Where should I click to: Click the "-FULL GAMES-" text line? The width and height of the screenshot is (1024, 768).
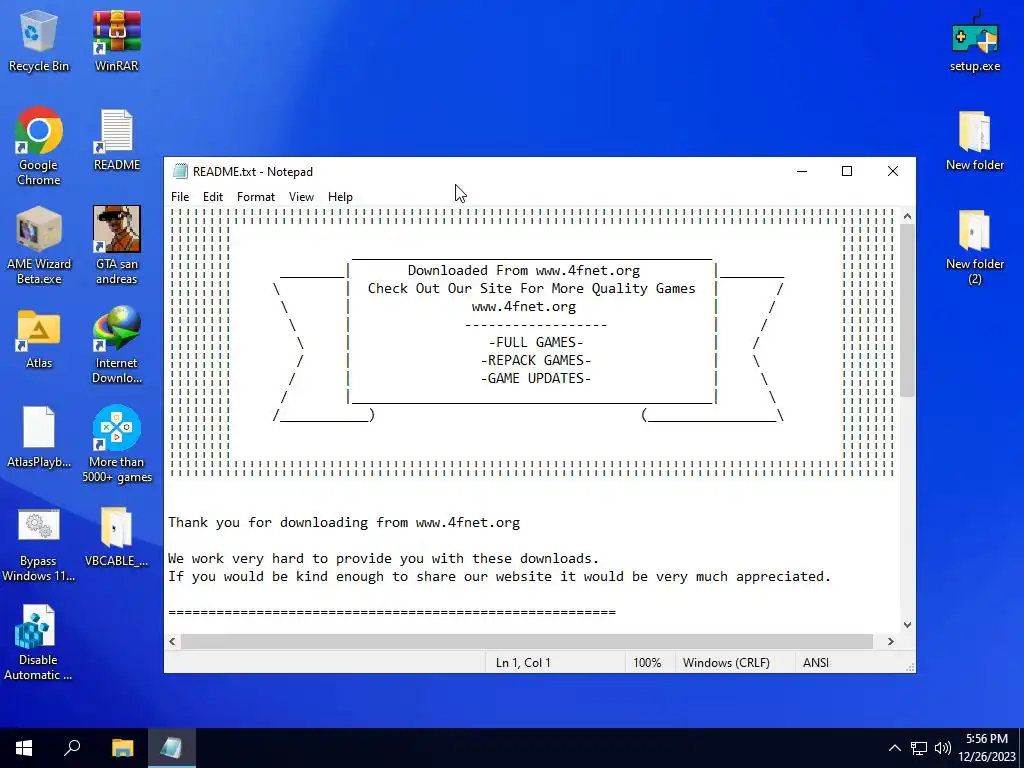pyautogui.click(x=536, y=342)
